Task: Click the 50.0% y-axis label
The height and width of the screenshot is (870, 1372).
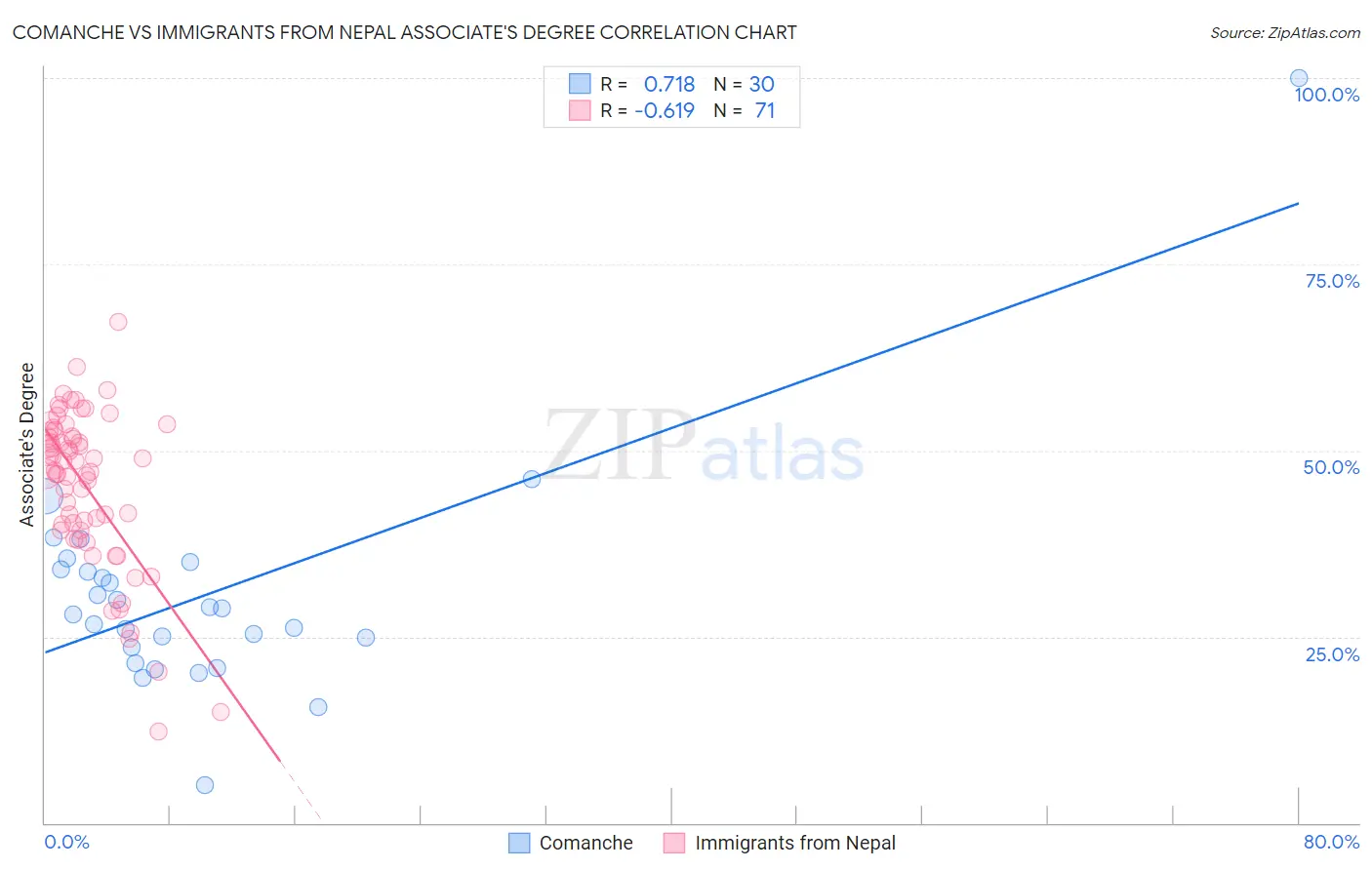Action: point(1331,467)
